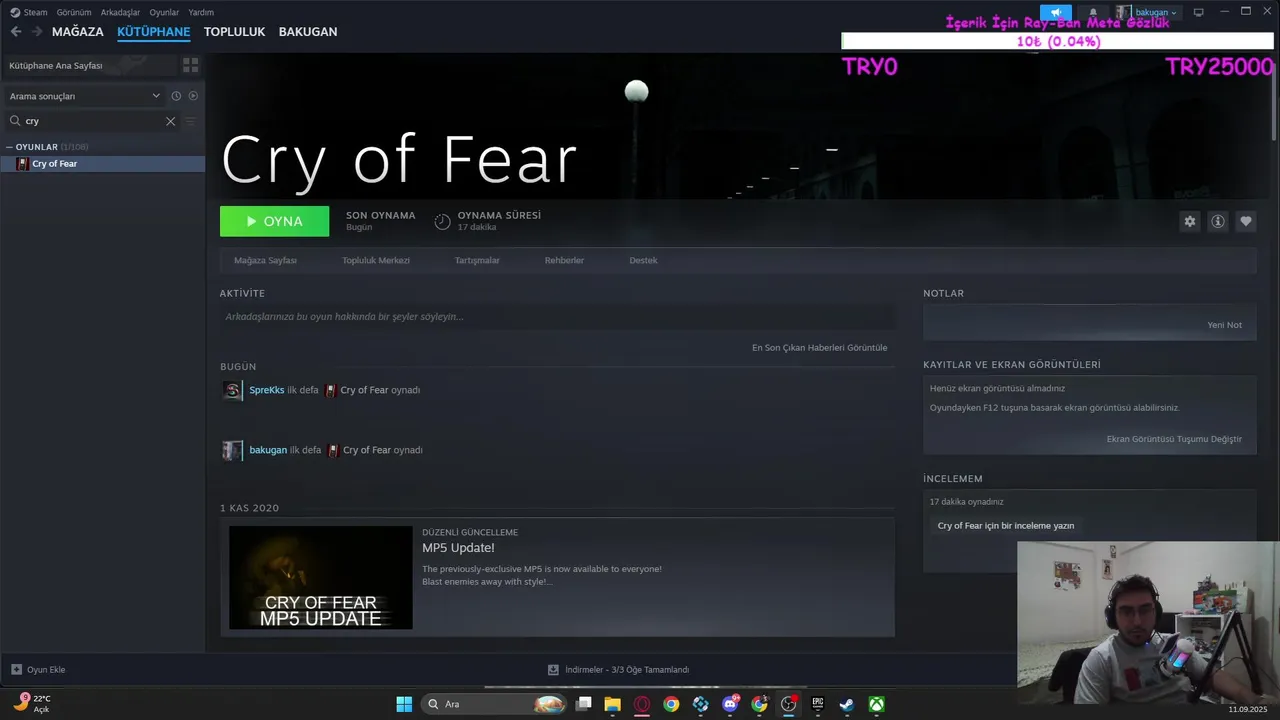Open OBS Studio from taskbar
This screenshot has height=720, width=1280.
[x=788, y=704]
